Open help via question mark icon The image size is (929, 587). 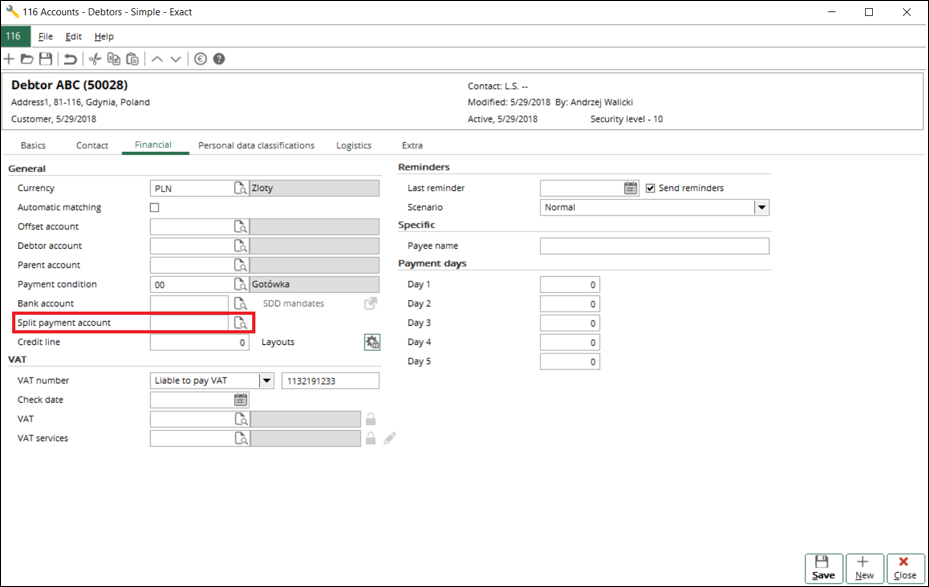219,59
